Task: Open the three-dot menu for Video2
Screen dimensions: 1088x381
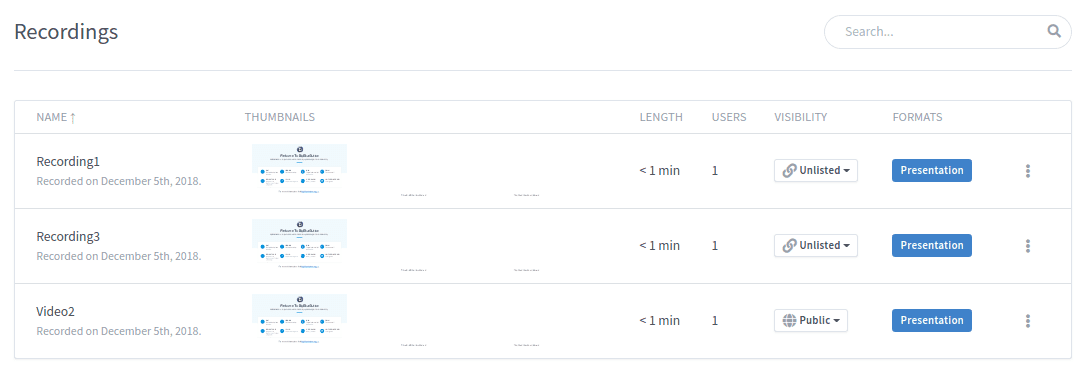Action: [x=1028, y=321]
